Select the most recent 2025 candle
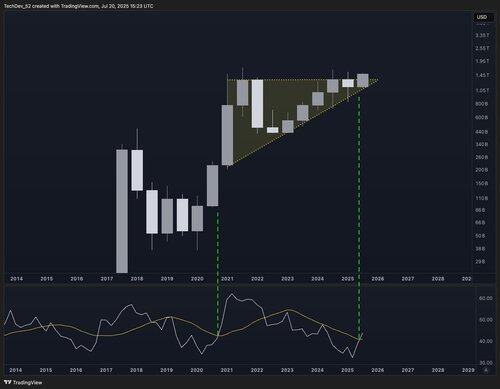The height and width of the screenshot is (389, 500). click(363, 80)
